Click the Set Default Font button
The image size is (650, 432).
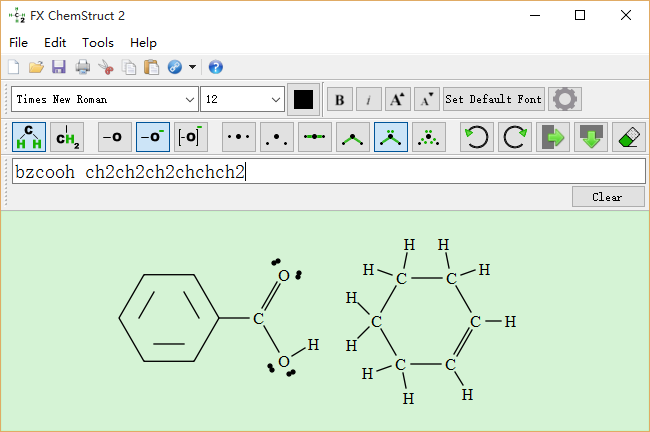(x=493, y=99)
